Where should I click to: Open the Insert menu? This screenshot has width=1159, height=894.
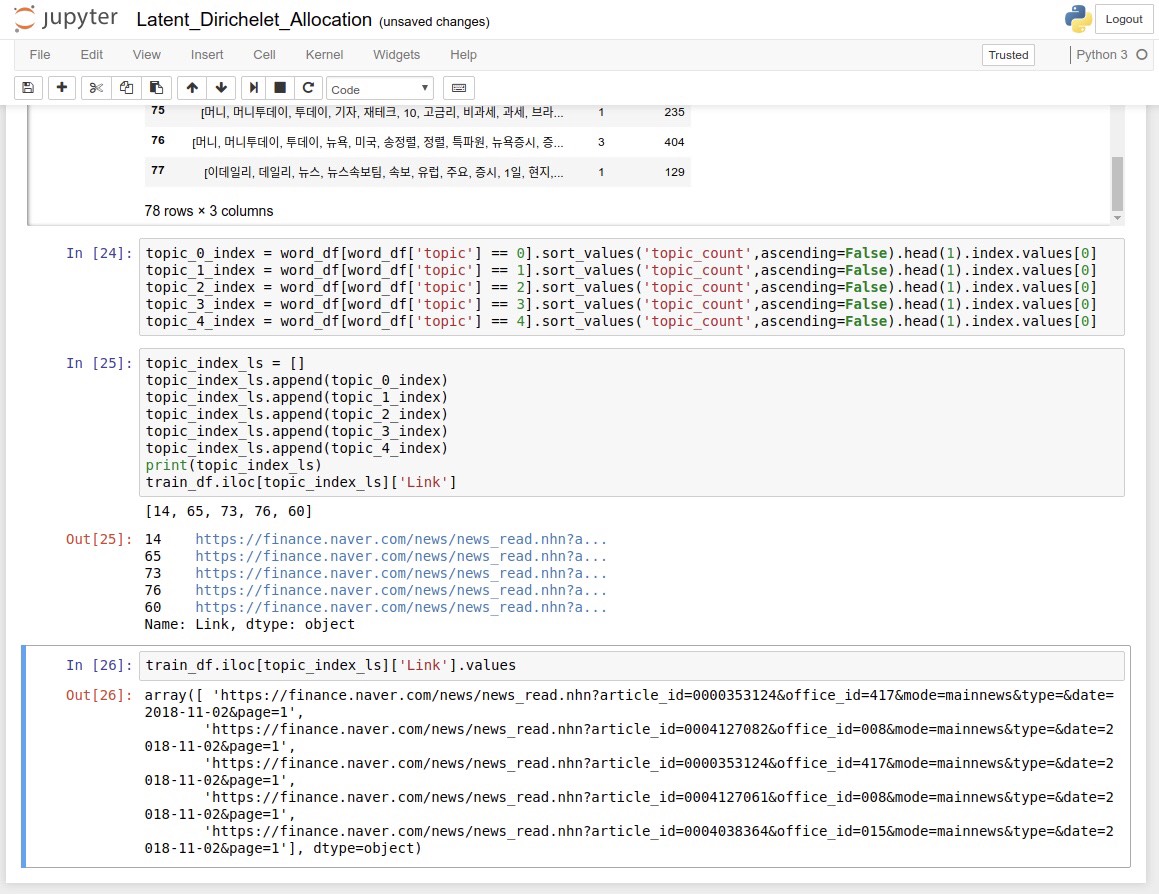click(207, 55)
